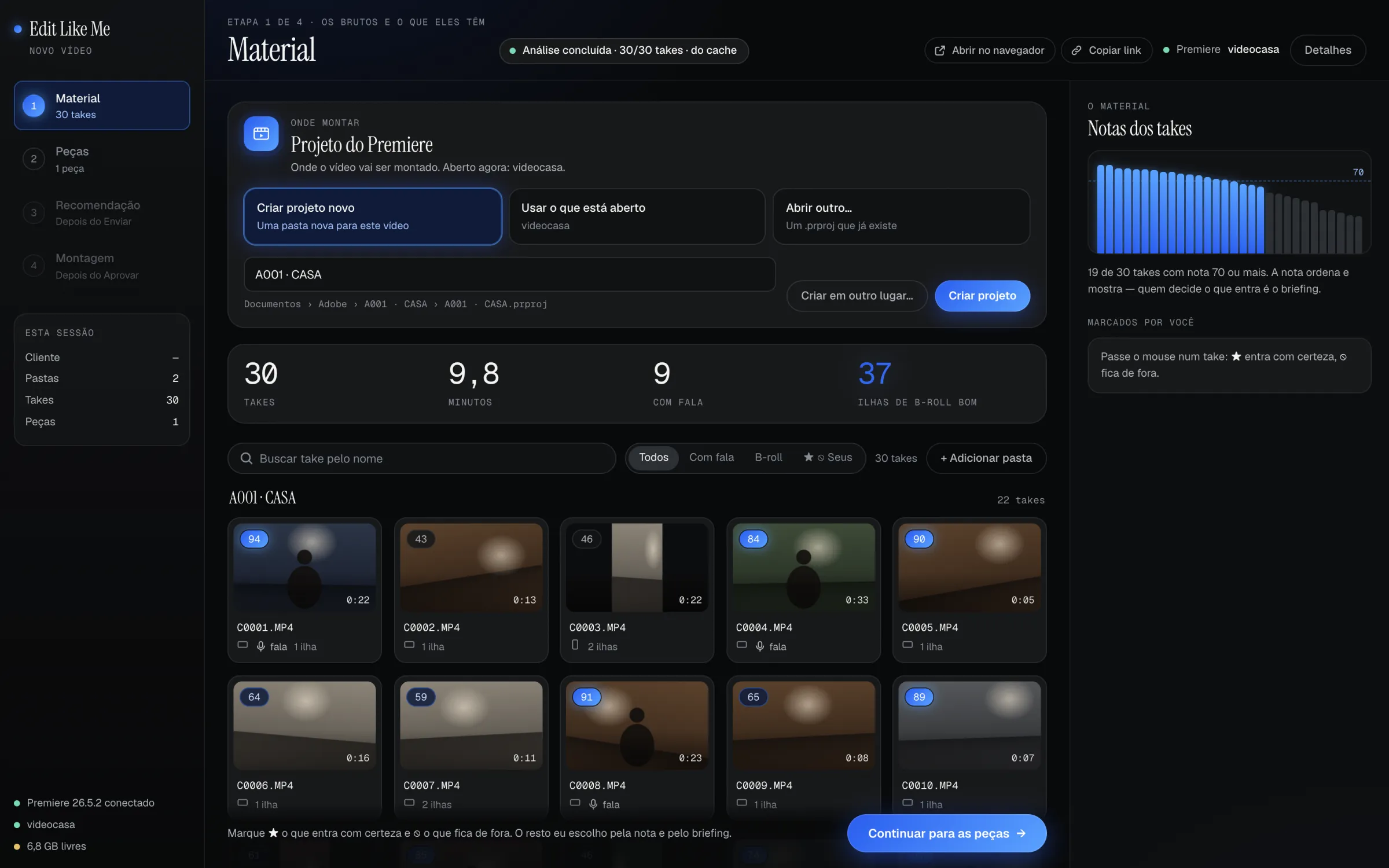Image resolution: width=1389 pixels, height=868 pixels.
Task: Open the Detalhes panel button
Action: click(1328, 50)
